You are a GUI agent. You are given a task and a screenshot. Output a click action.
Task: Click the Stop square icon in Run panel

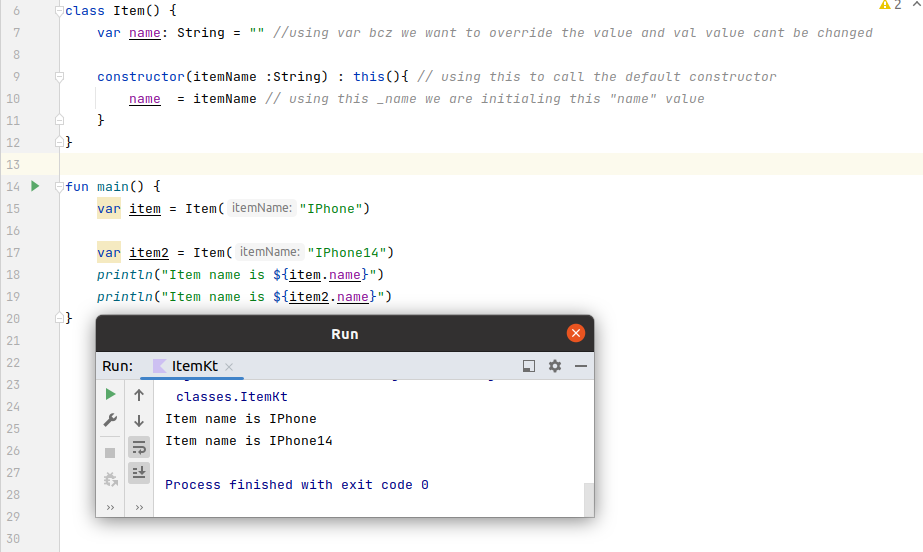(110, 453)
